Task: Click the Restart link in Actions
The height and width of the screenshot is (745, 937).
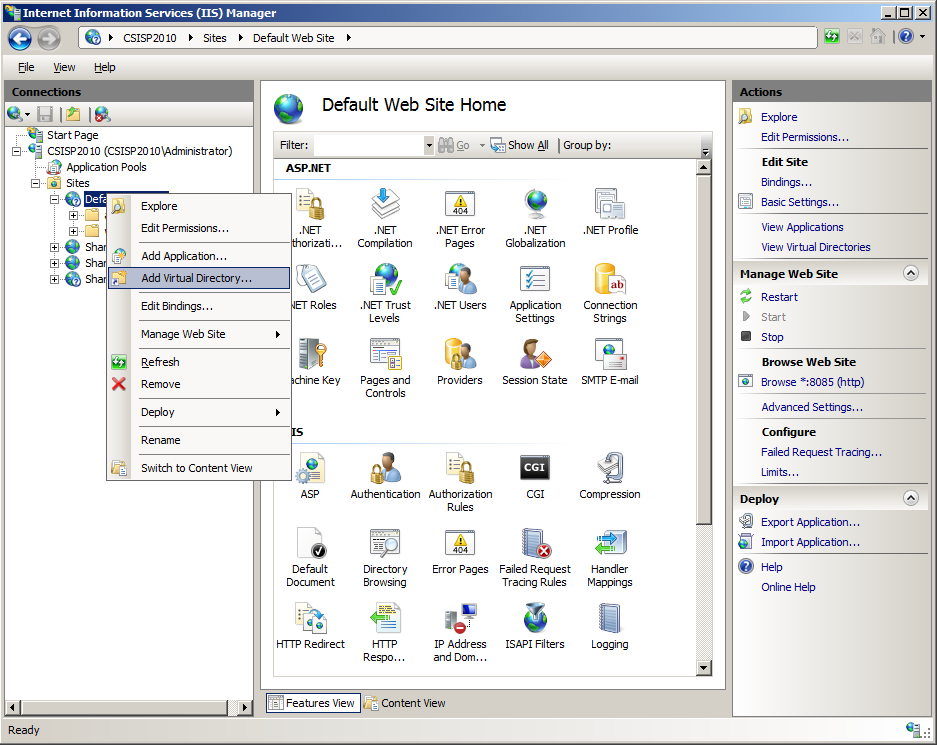Action: pos(779,297)
